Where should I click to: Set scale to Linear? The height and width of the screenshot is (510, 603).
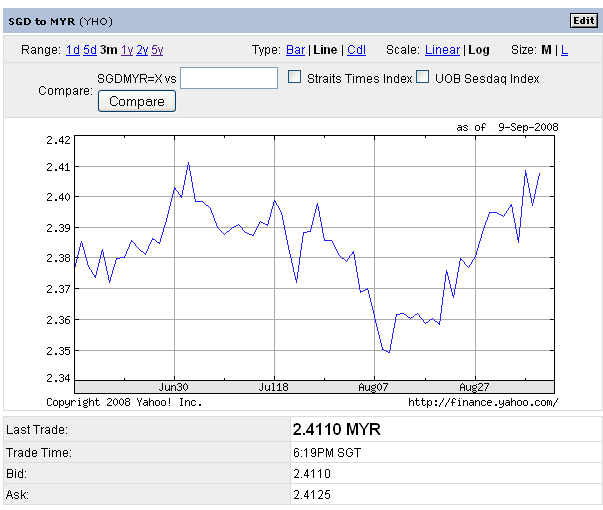[442, 50]
